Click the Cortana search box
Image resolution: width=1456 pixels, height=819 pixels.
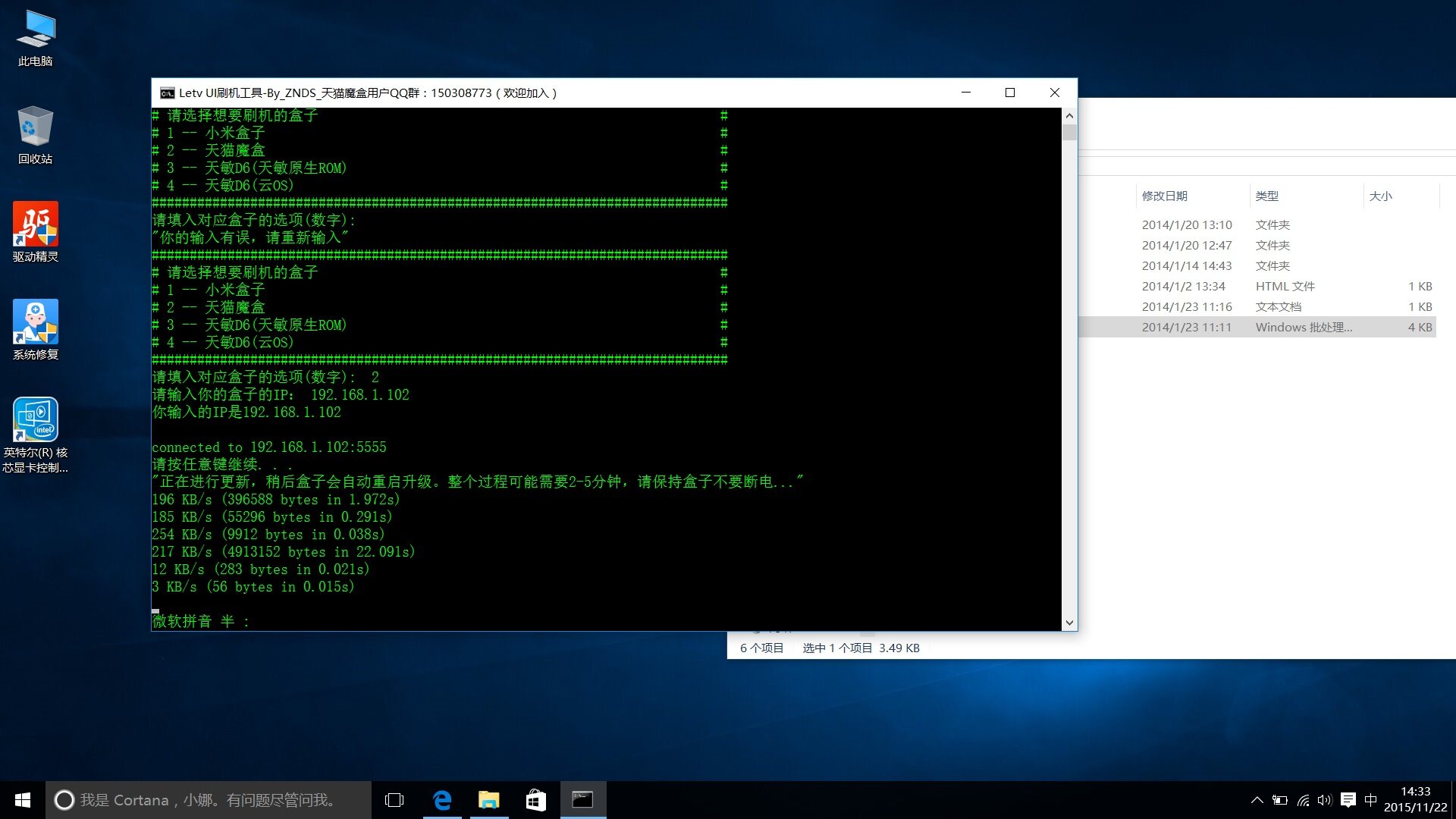click(x=209, y=800)
